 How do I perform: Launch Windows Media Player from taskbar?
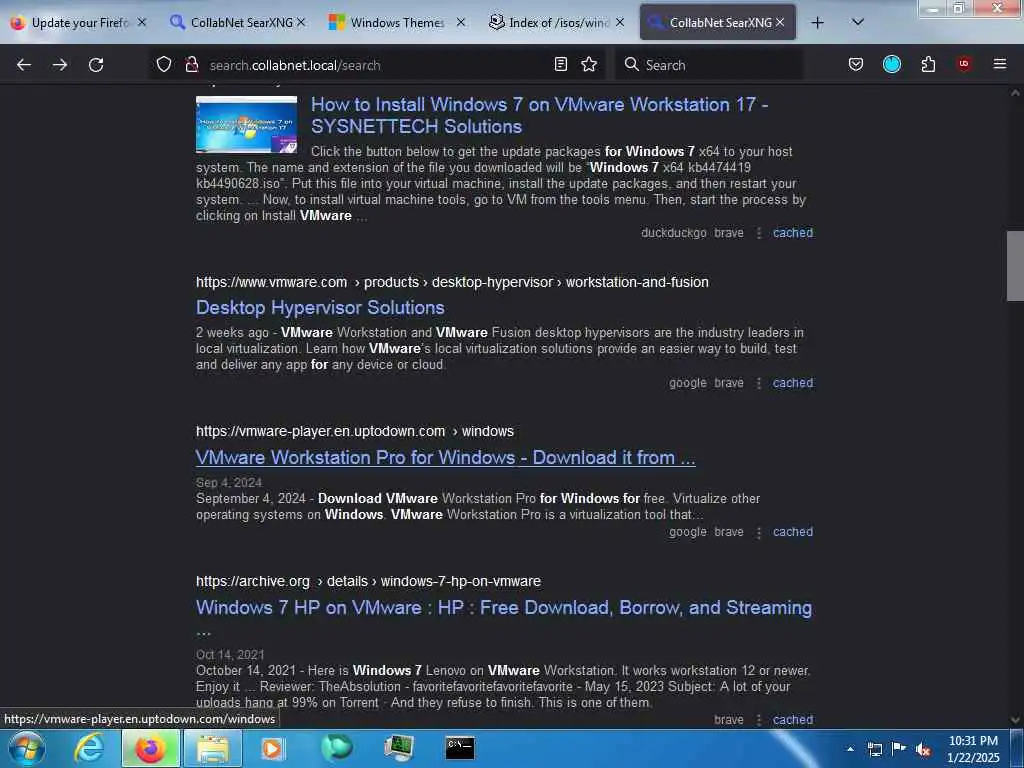tap(273, 748)
